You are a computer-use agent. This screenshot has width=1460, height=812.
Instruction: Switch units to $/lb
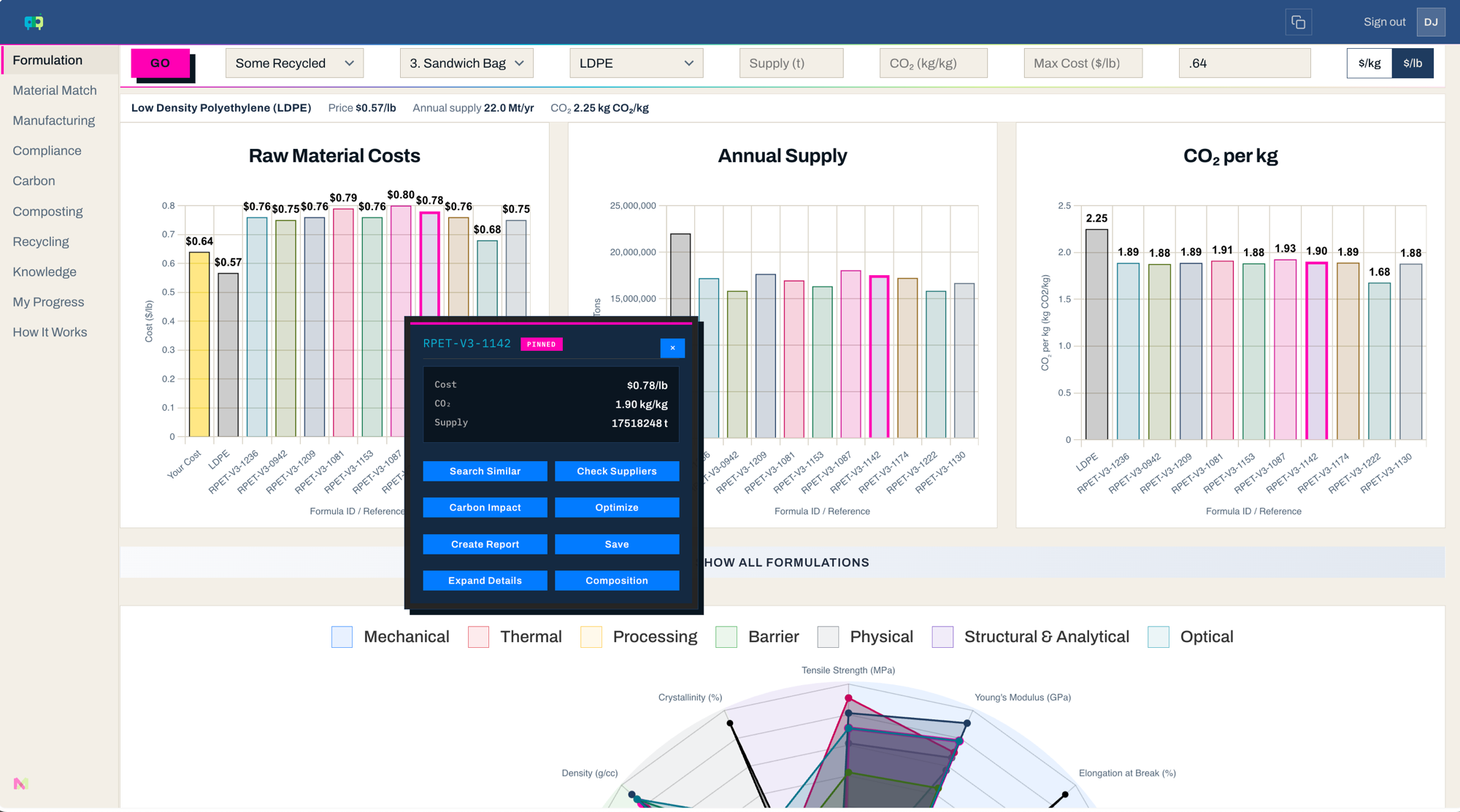tap(1413, 63)
